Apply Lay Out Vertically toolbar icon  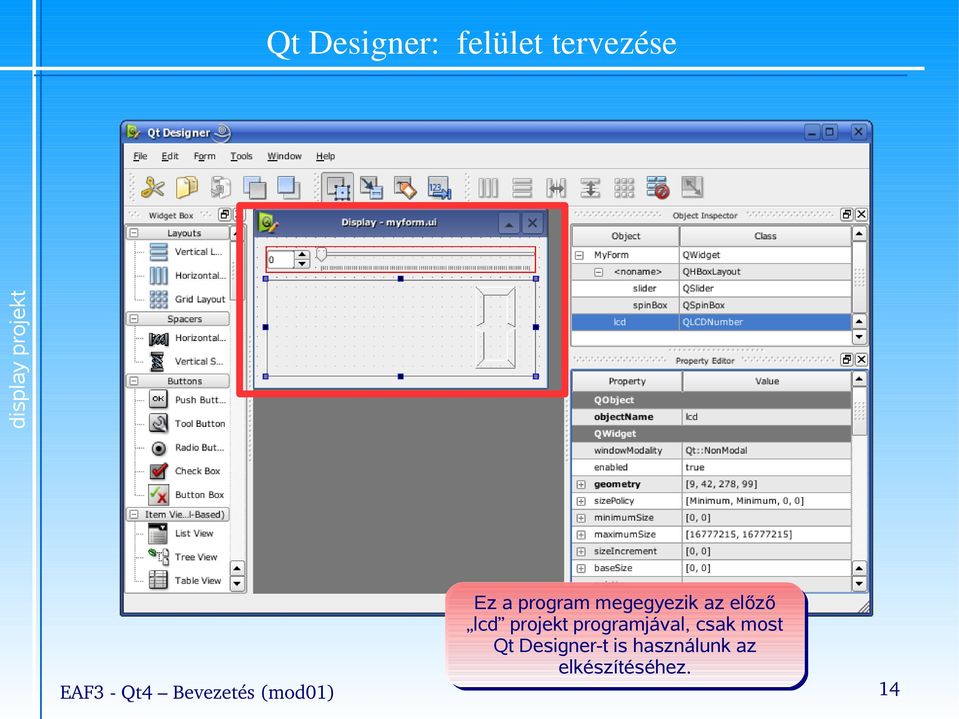(x=522, y=188)
